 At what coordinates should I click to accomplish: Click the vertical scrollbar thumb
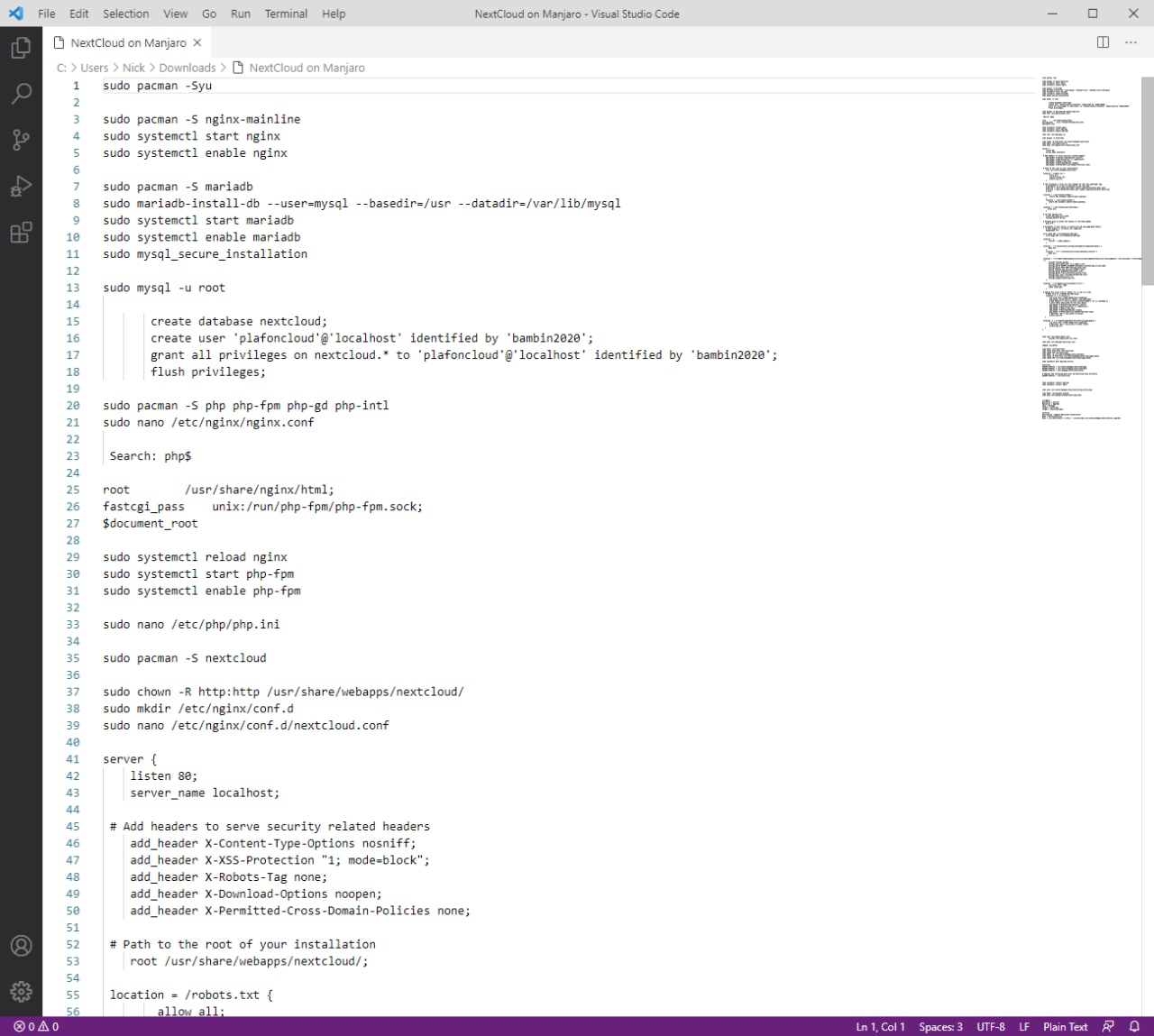[1148, 180]
